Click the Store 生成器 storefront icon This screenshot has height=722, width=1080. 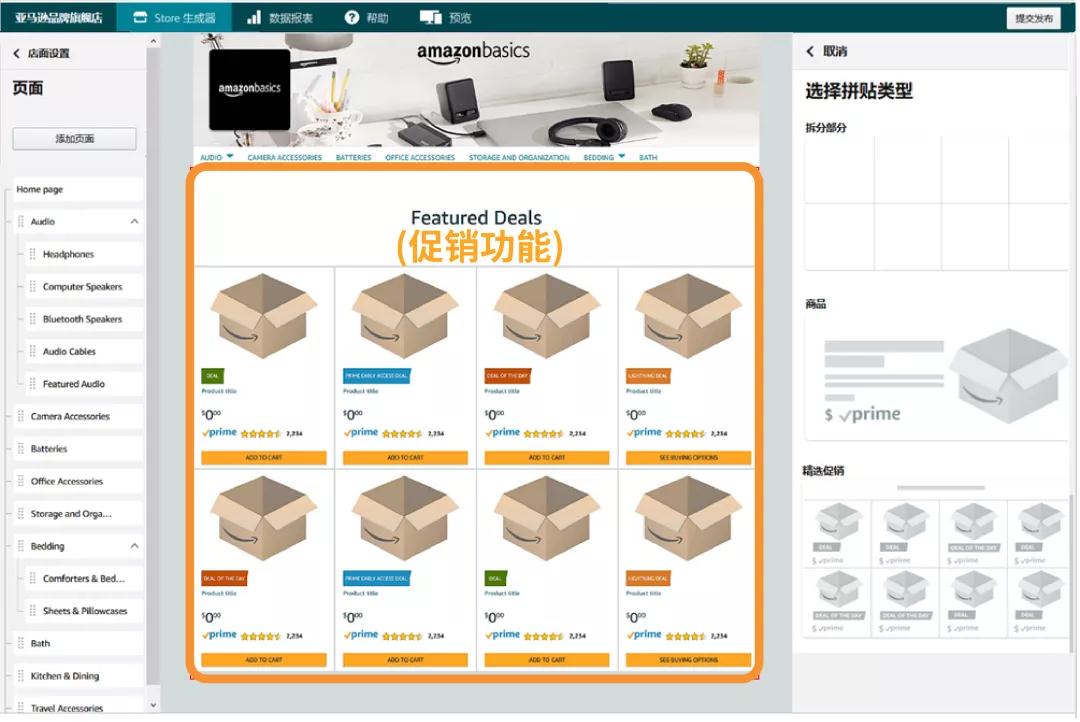141,15
